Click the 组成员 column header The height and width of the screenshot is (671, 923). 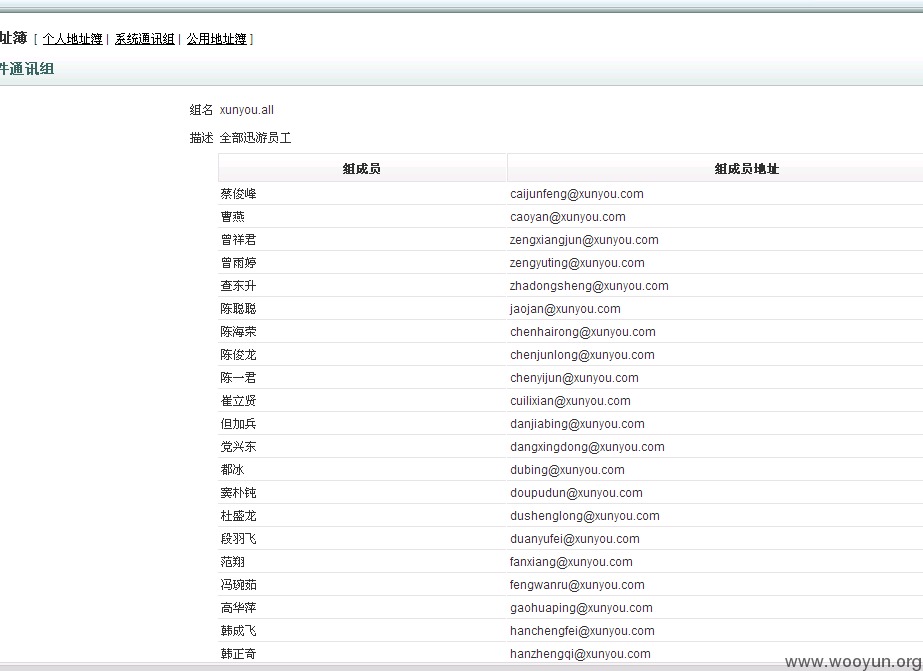point(362,169)
